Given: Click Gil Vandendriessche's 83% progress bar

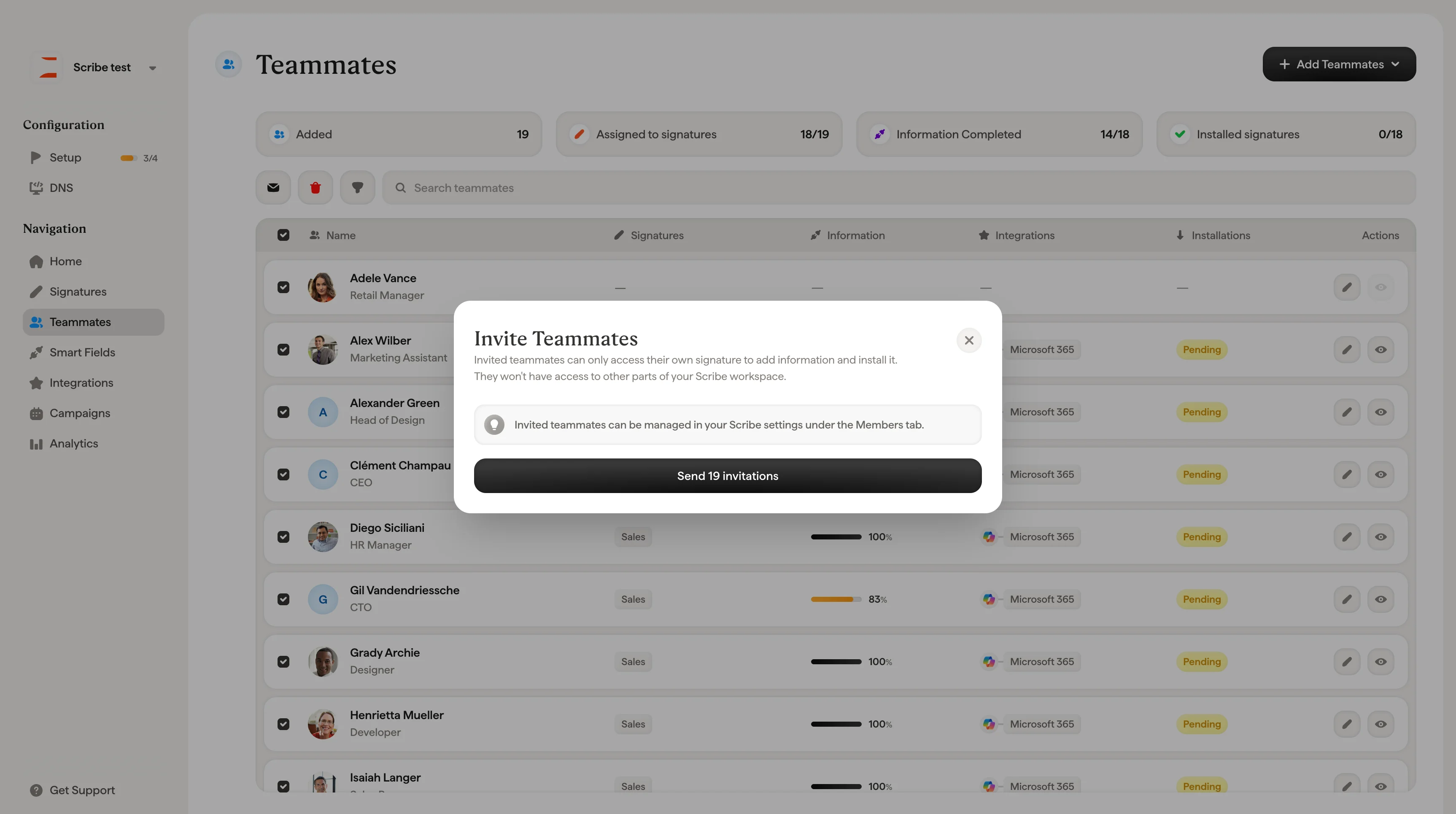Looking at the screenshot, I should [x=836, y=599].
